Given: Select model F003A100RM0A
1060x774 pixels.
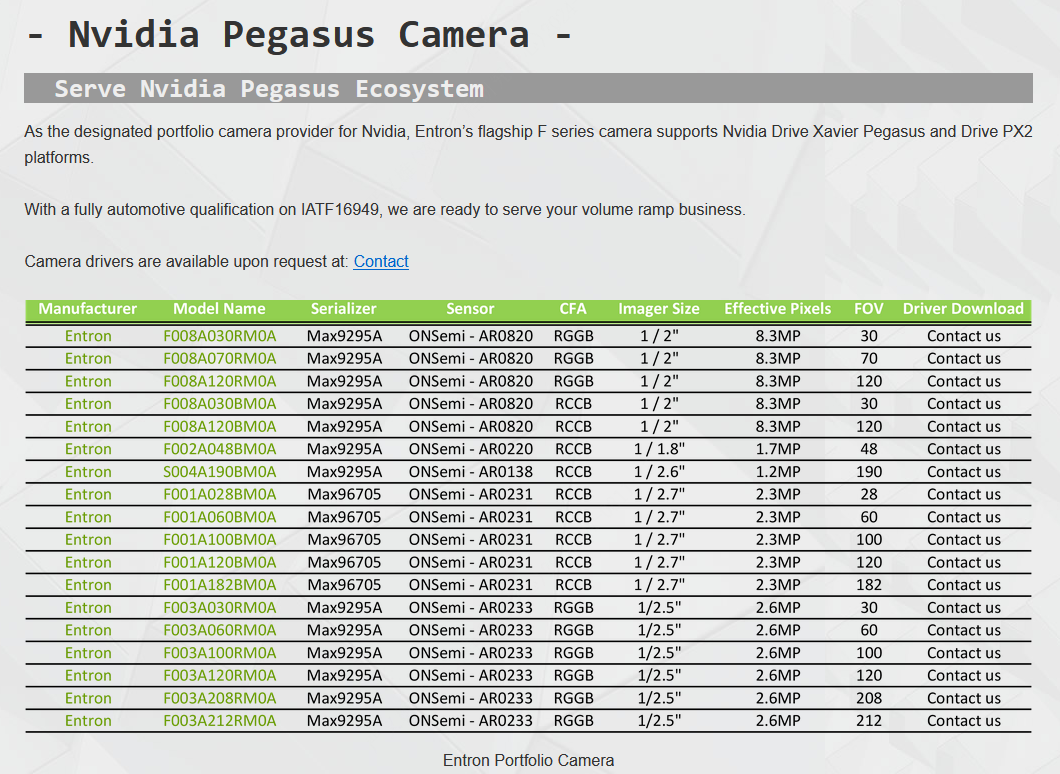Looking at the screenshot, I should (x=220, y=653).
